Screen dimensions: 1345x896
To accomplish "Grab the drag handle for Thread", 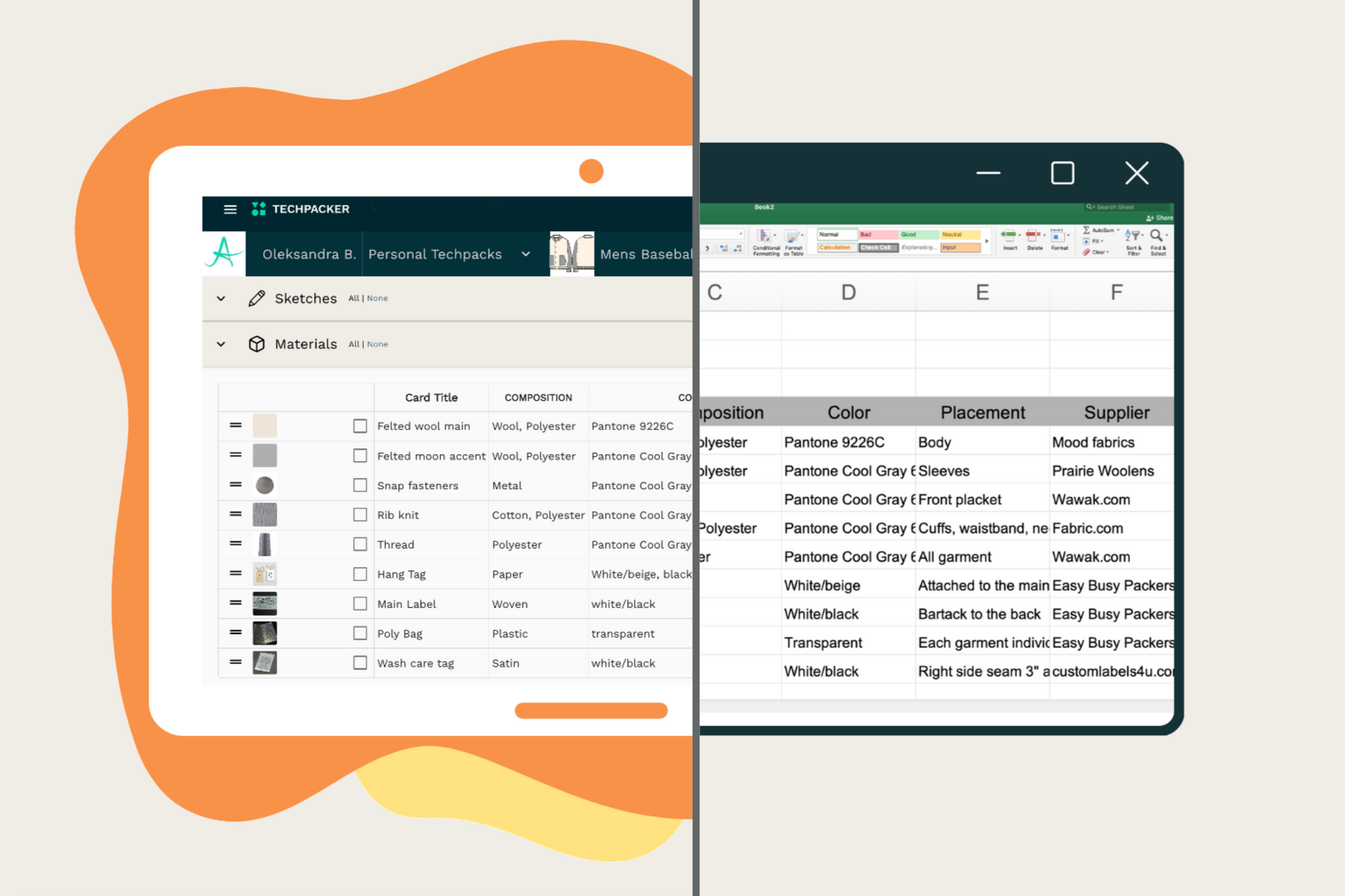I will pos(235,543).
